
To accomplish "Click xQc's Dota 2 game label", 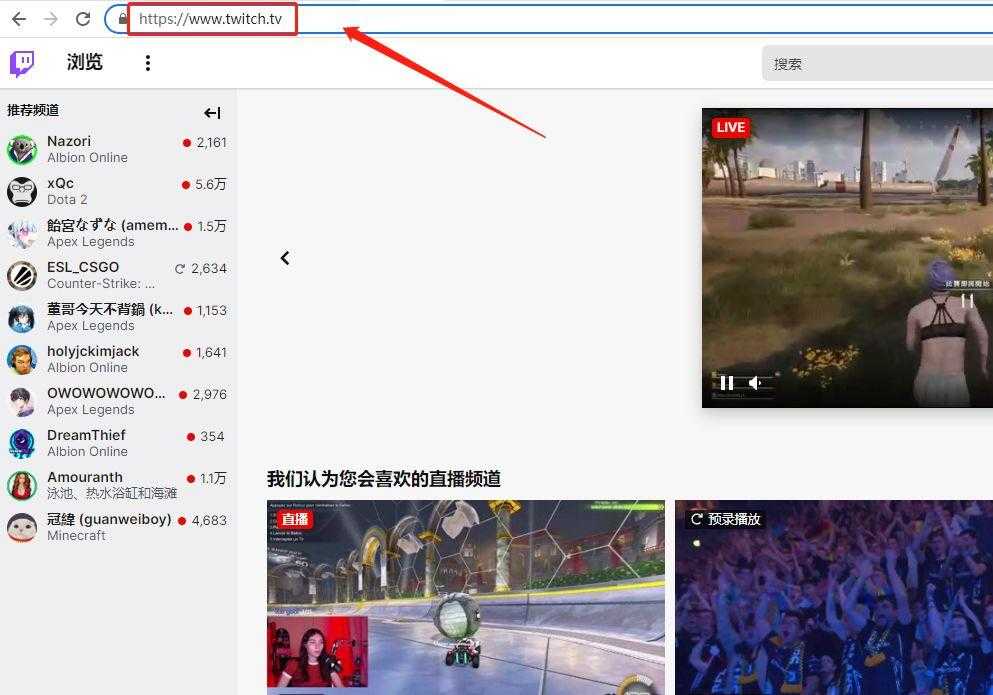I will point(67,200).
